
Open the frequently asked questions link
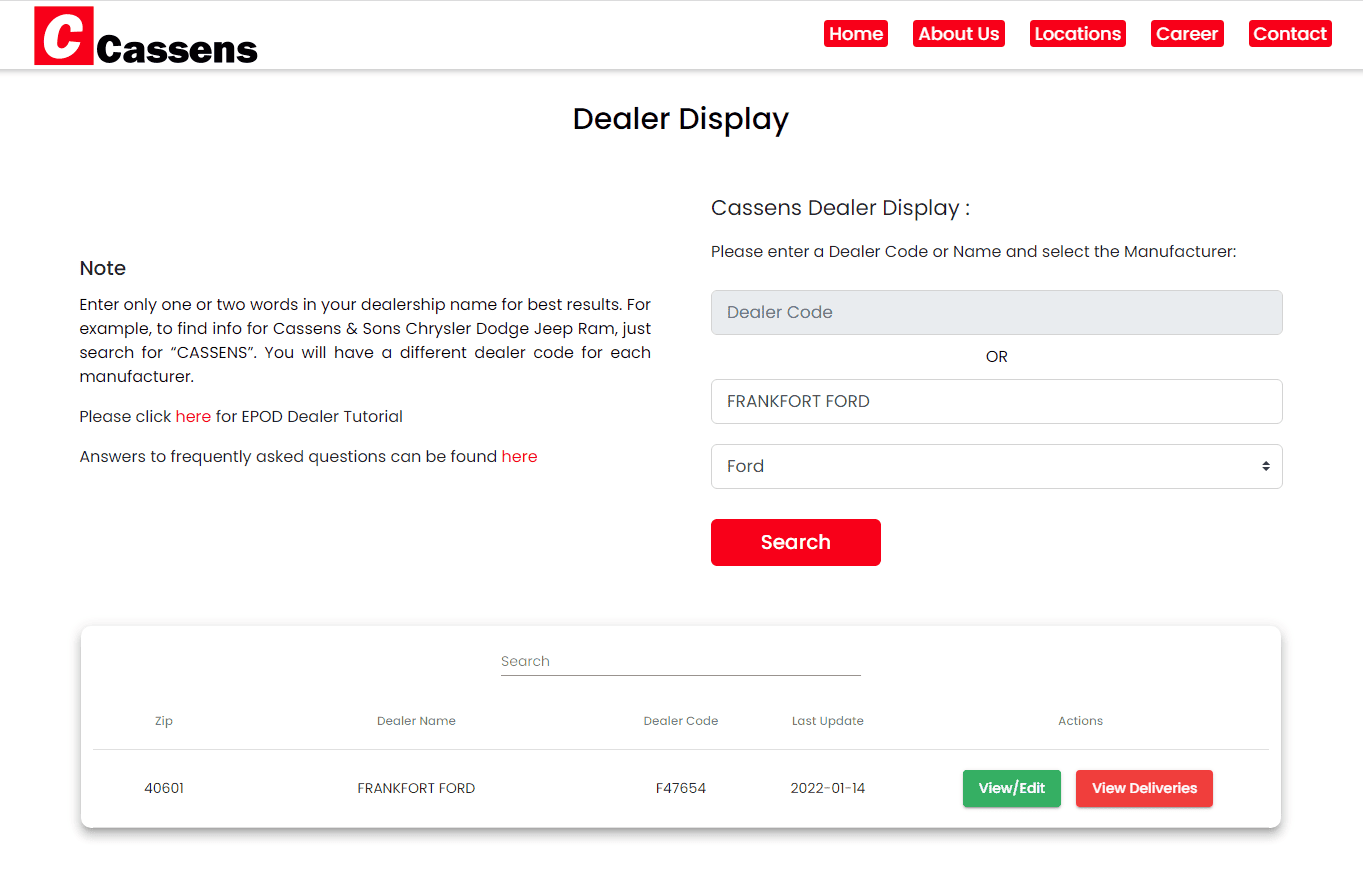pos(519,456)
